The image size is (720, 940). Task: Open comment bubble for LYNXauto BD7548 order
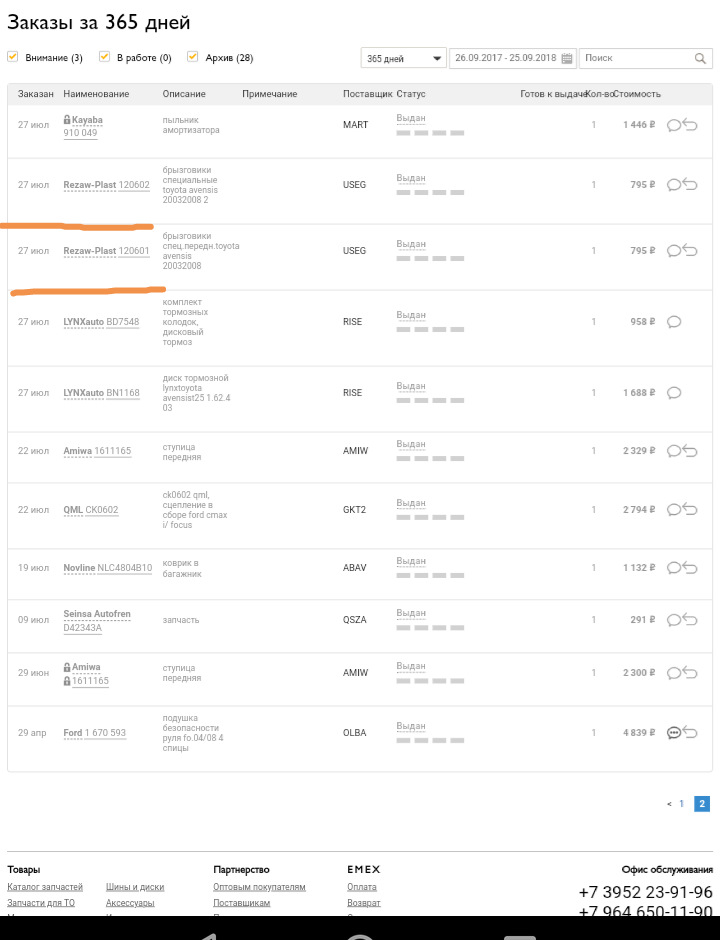coord(674,322)
